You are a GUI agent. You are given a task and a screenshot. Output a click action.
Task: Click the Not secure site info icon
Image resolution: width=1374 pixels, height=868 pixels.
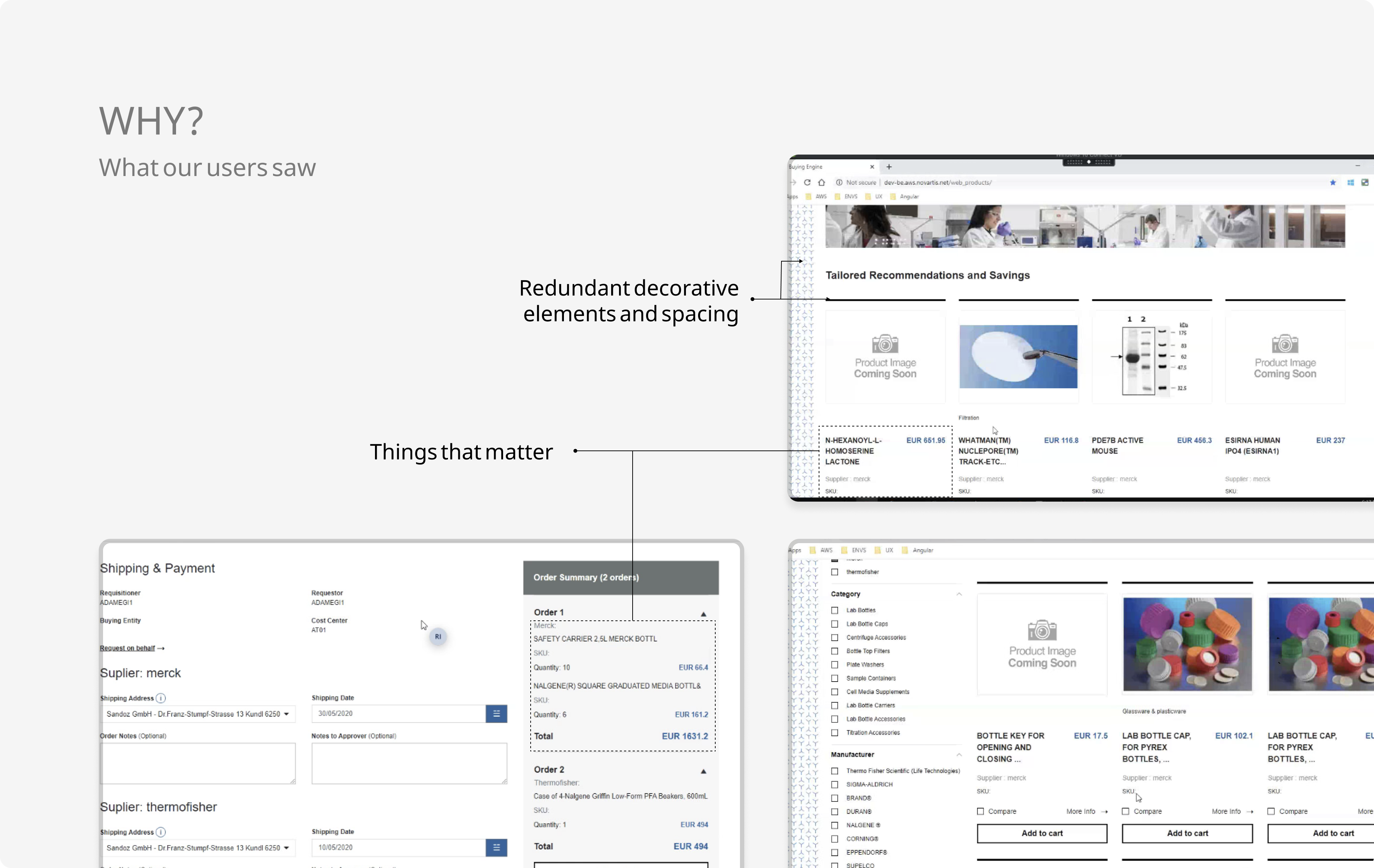tap(839, 182)
